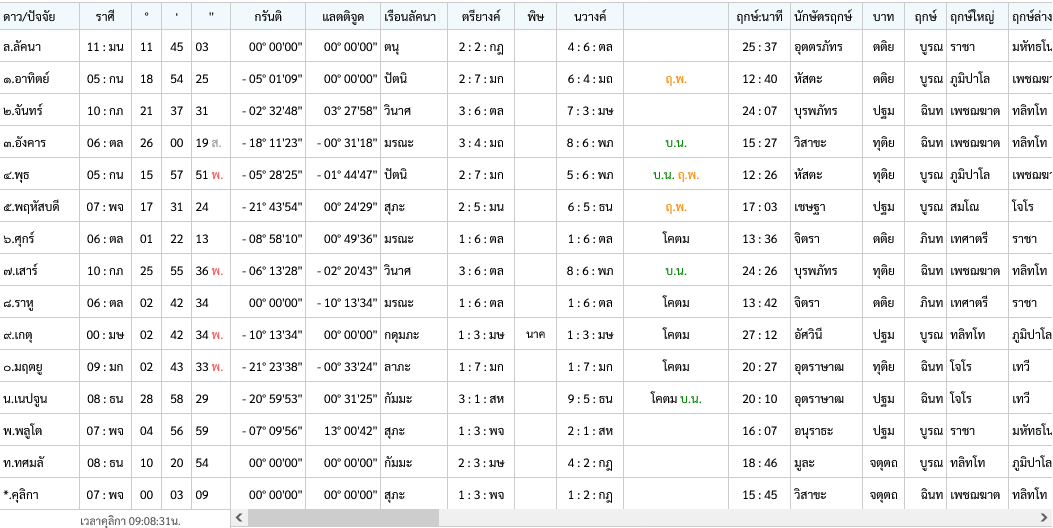Click the ราศี column header
Screen dimensions: 1053x528
pos(106,17)
